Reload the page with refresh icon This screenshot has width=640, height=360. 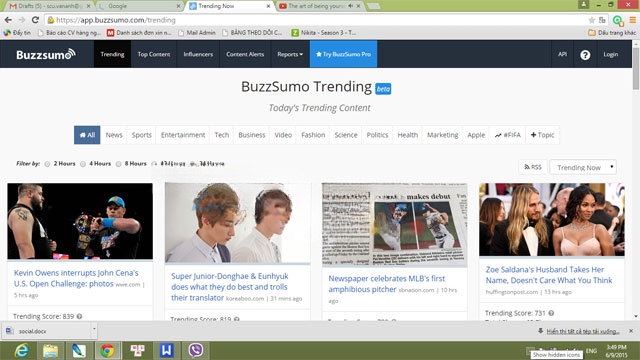point(36,20)
